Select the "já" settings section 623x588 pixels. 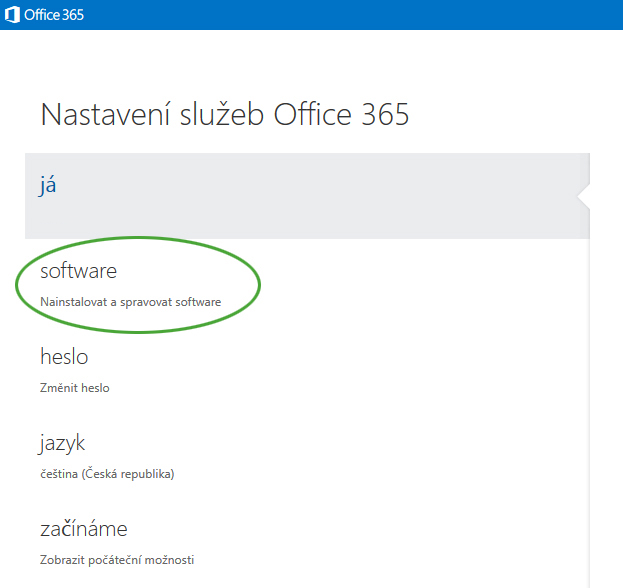tap(48, 185)
